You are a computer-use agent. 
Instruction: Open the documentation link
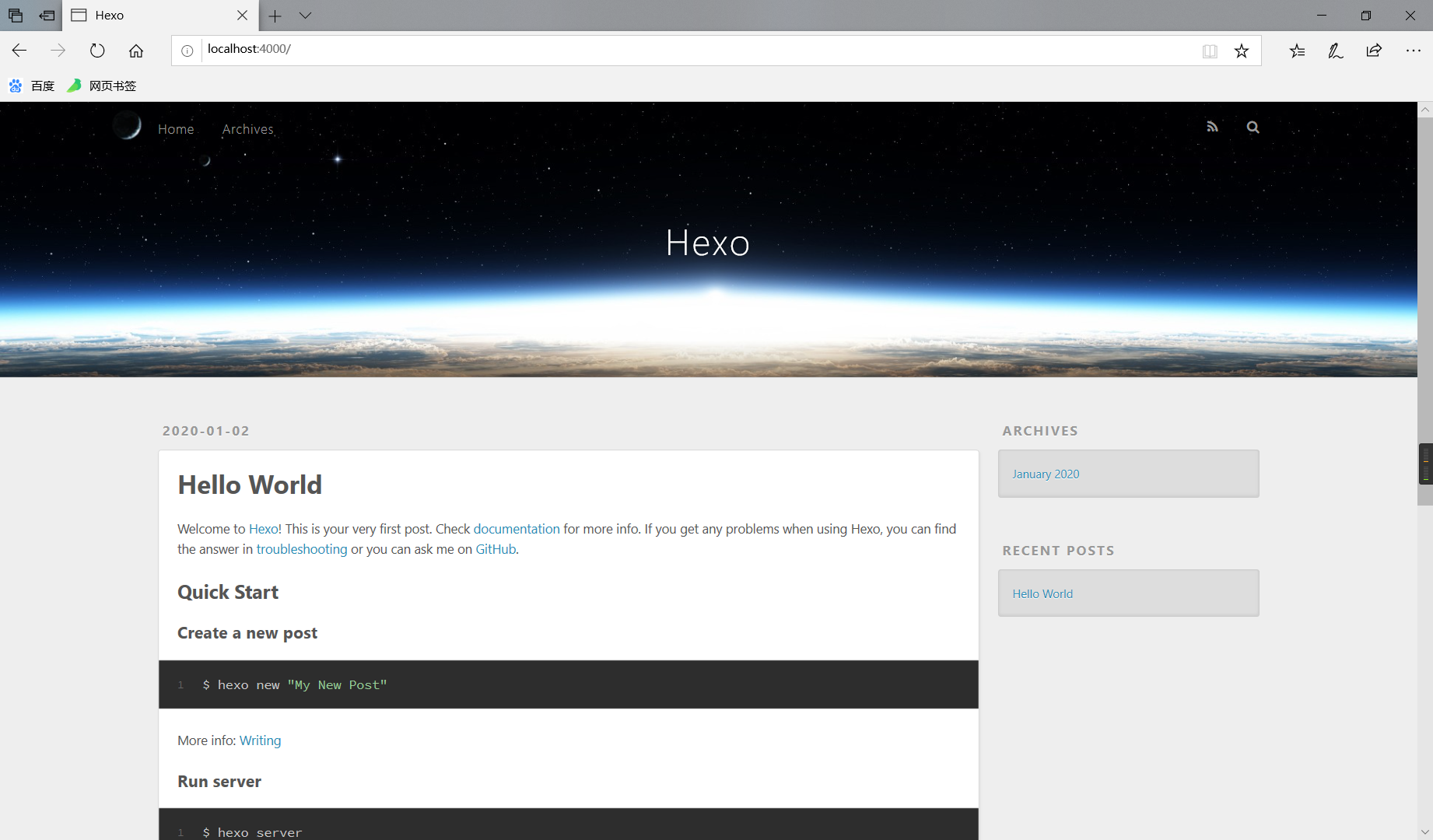point(517,529)
